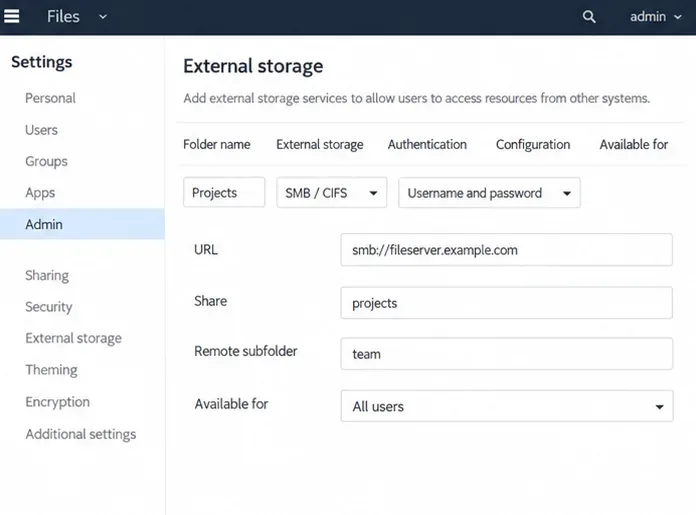Click the URL field label
The height and width of the screenshot is (515, 696).
[x=206, y=250]
